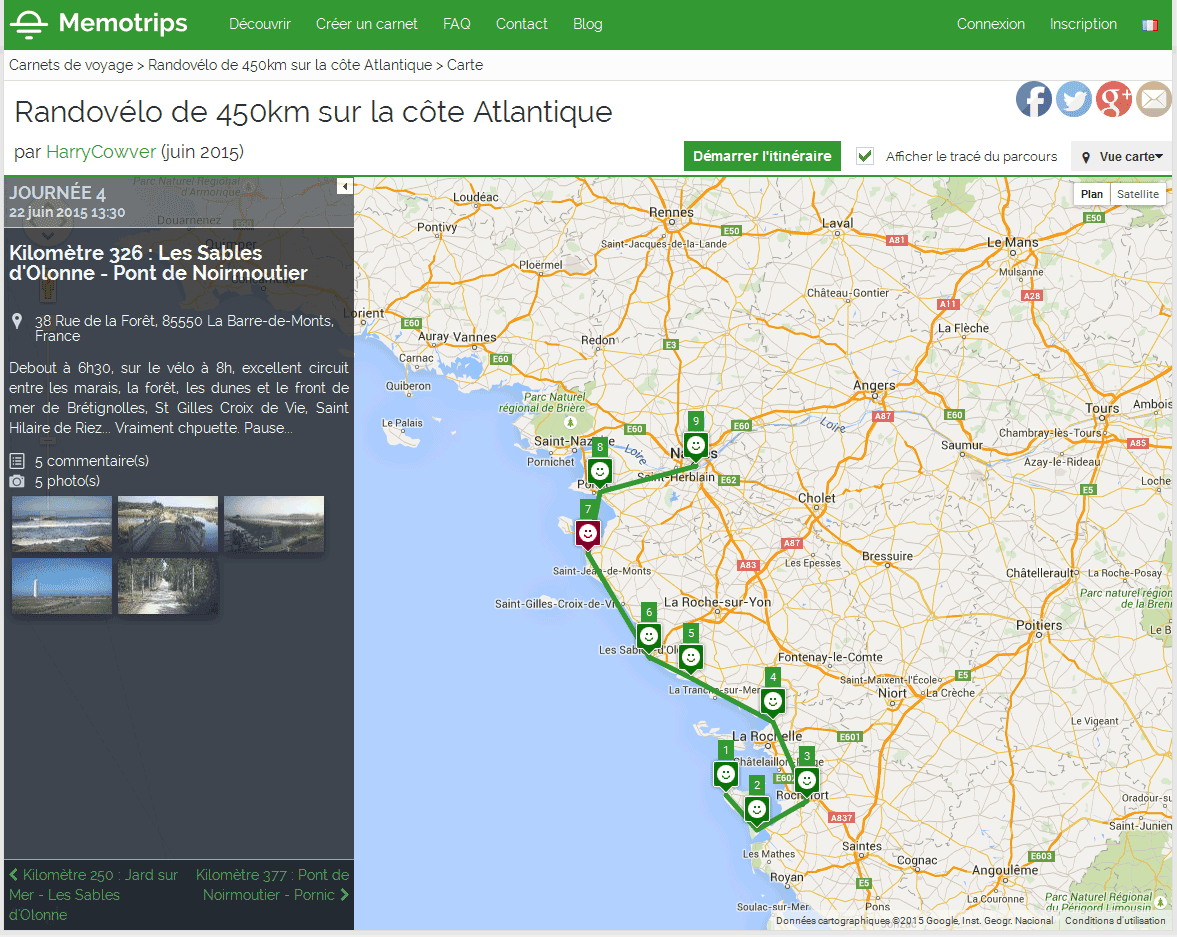Uncheck Afficher le tracé du parcours
1177x937 pixels.
coord(865,156)
